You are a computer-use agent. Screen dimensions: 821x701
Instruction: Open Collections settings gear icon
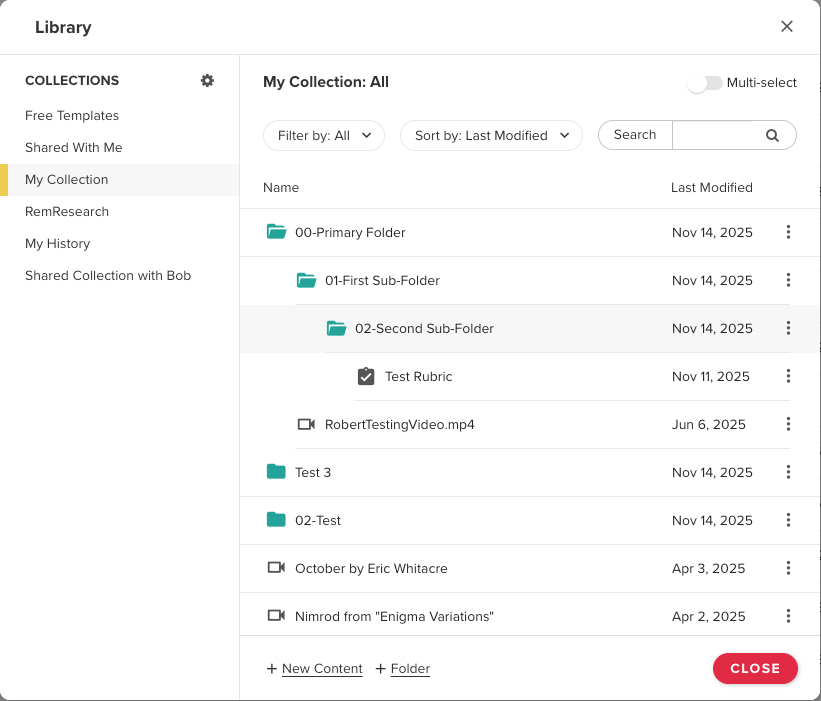point(207,81)
